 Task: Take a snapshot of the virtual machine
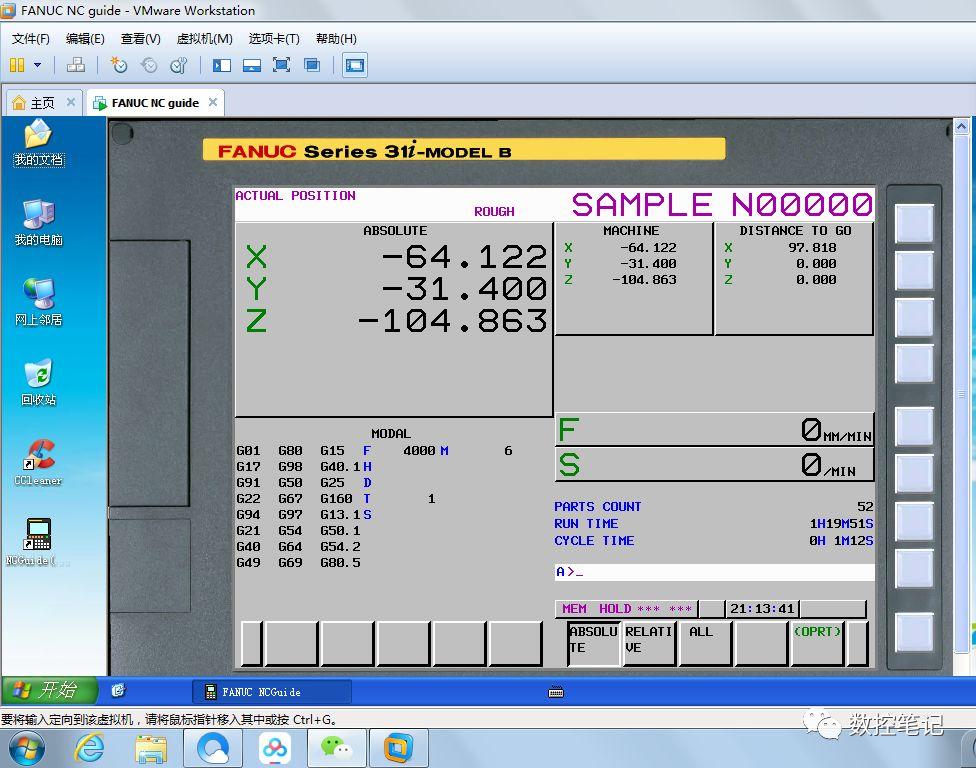tap(119, 65)
